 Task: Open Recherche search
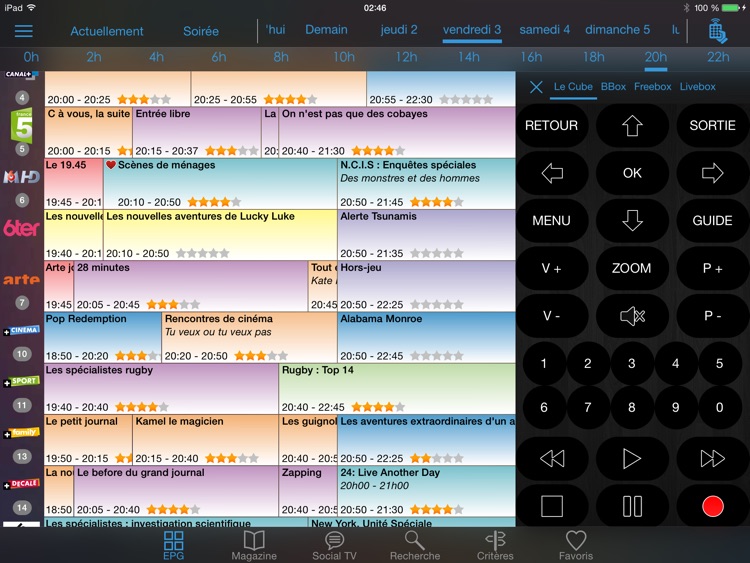pos(415,546)
